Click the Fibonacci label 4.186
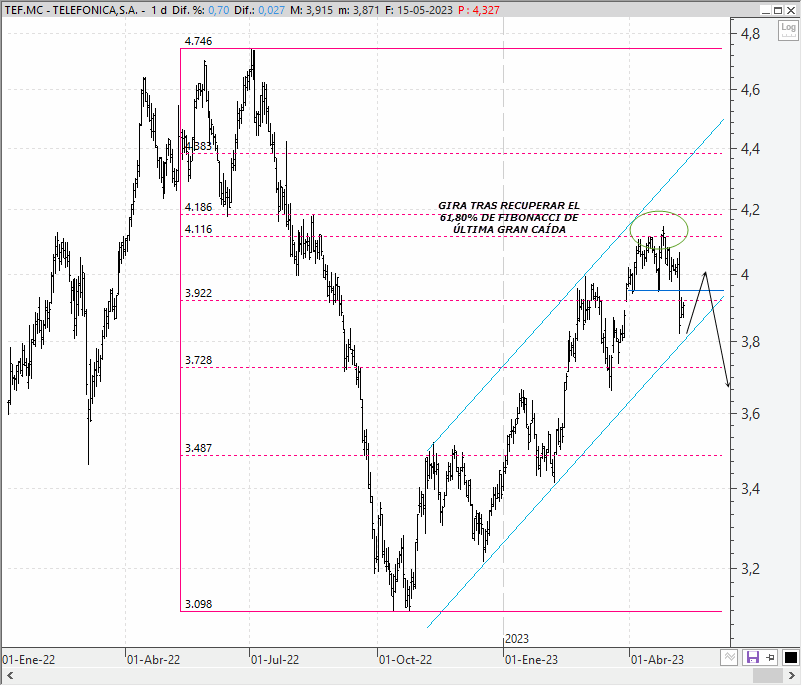Viewport: 802px width, 686px height. coord(198,207)
